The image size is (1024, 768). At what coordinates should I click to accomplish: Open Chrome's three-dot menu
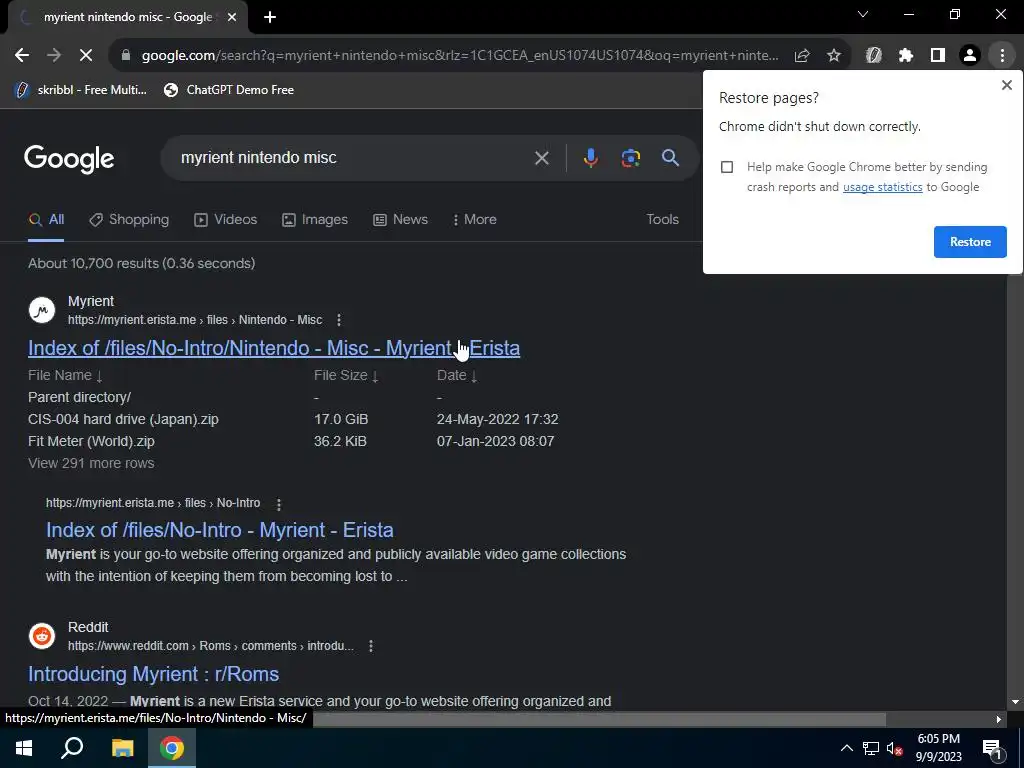pyautogui.click(x=1002, y=56)
